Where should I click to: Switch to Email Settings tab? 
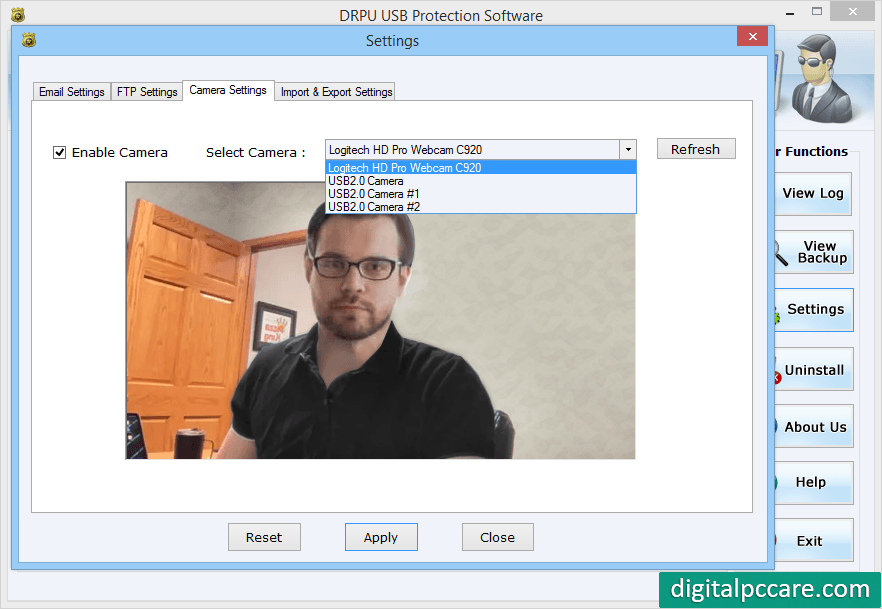click(71, 92)
